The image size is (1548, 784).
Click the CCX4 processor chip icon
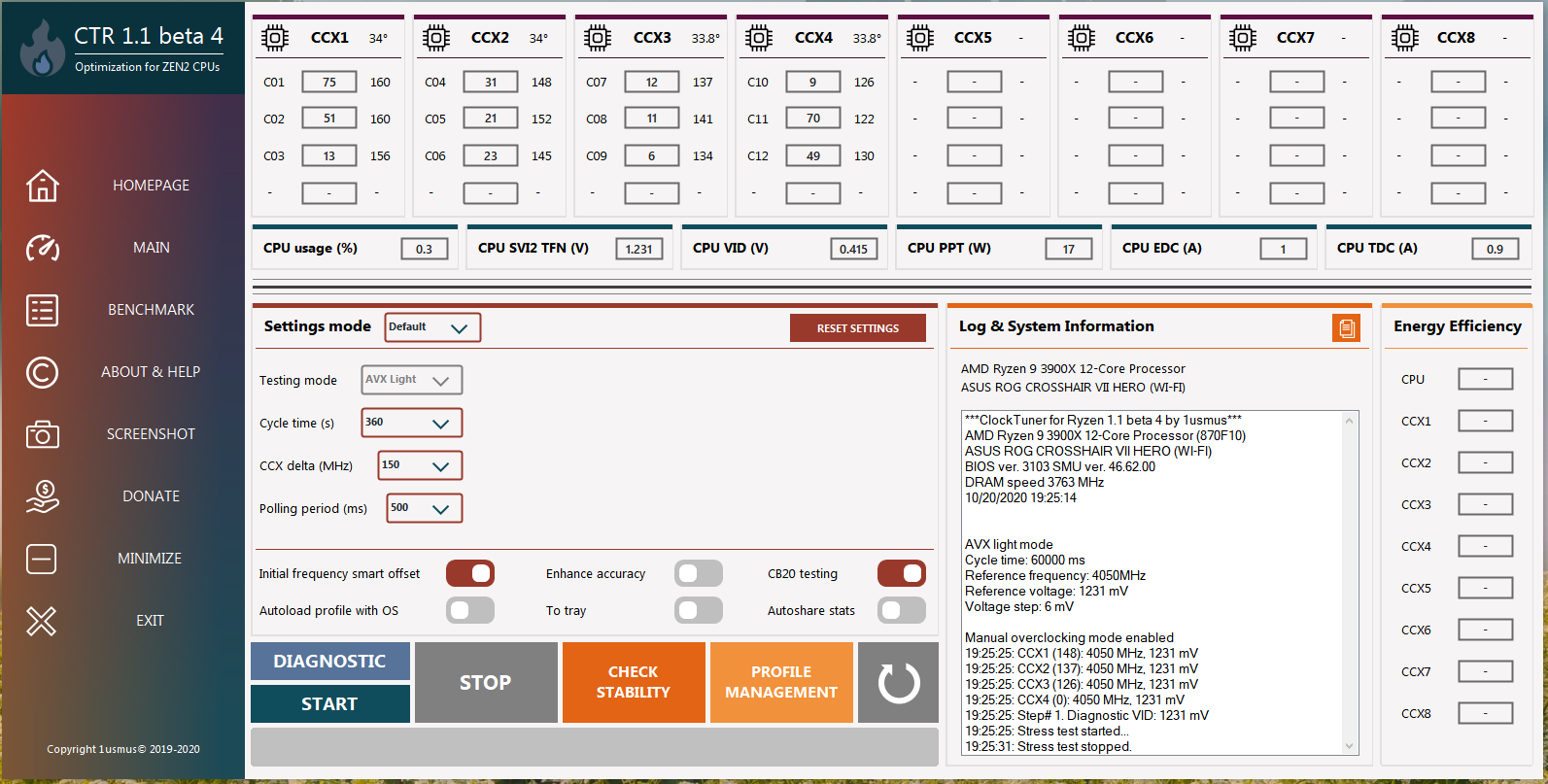[x=759, y=38]
